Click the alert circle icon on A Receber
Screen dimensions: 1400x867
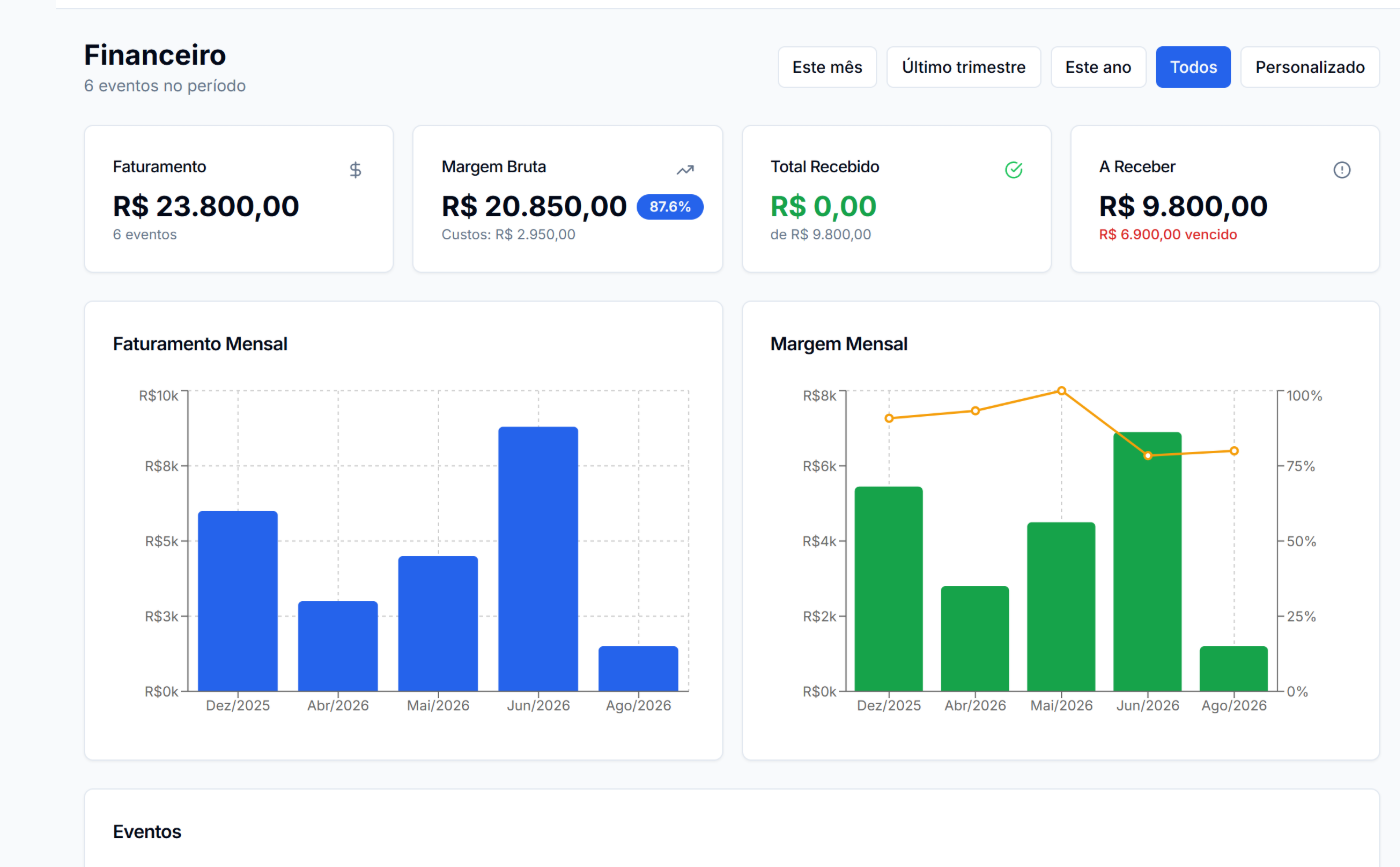click(x=1342, y=170)
